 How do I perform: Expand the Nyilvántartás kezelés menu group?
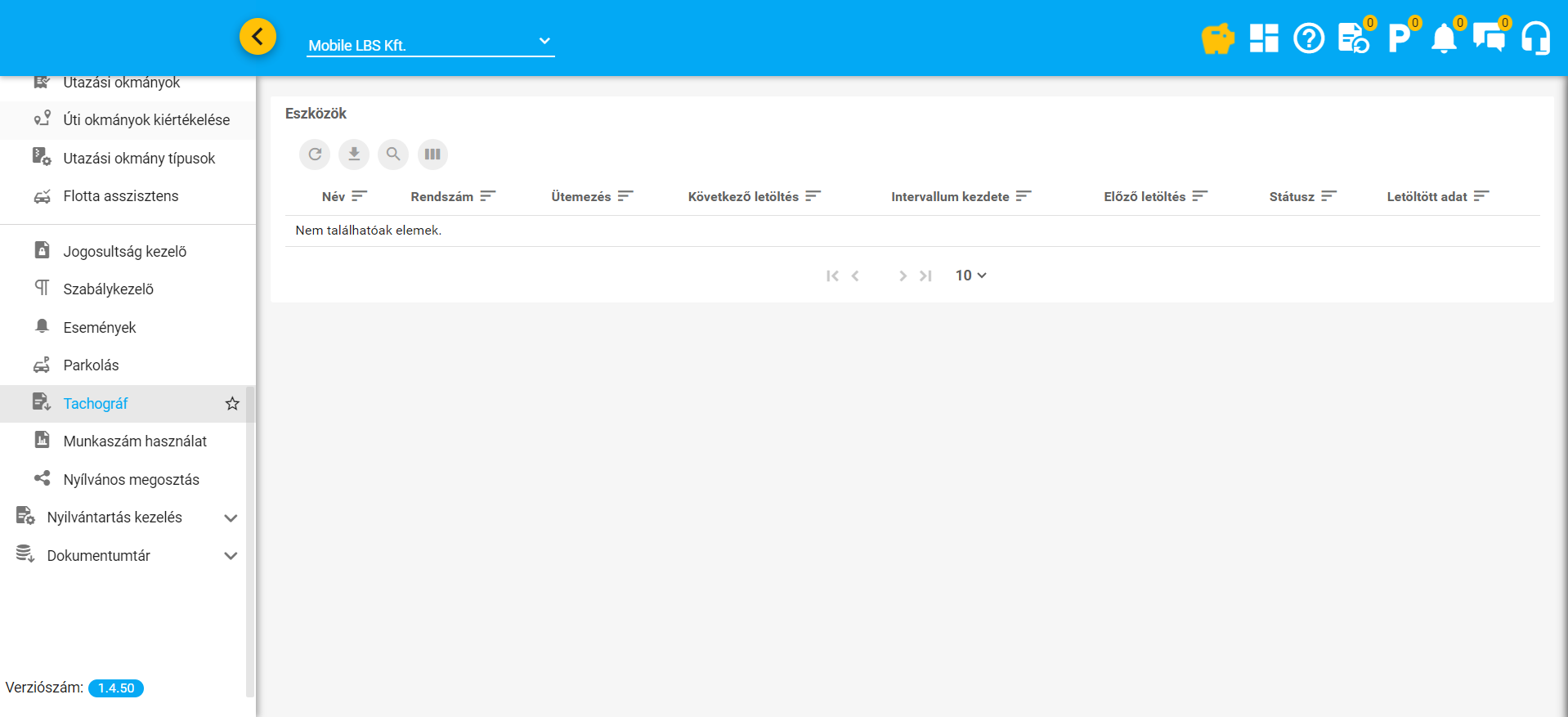(x=231, y=518)
